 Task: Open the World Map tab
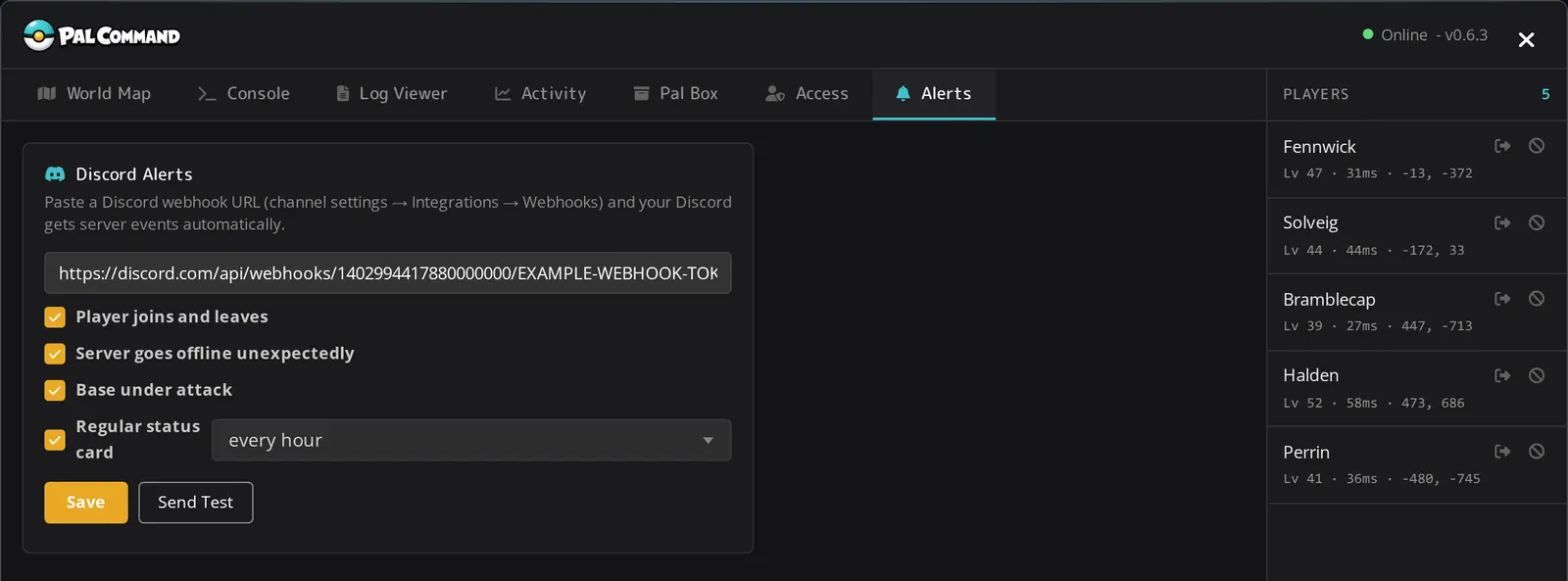click(x=94, y=94)
